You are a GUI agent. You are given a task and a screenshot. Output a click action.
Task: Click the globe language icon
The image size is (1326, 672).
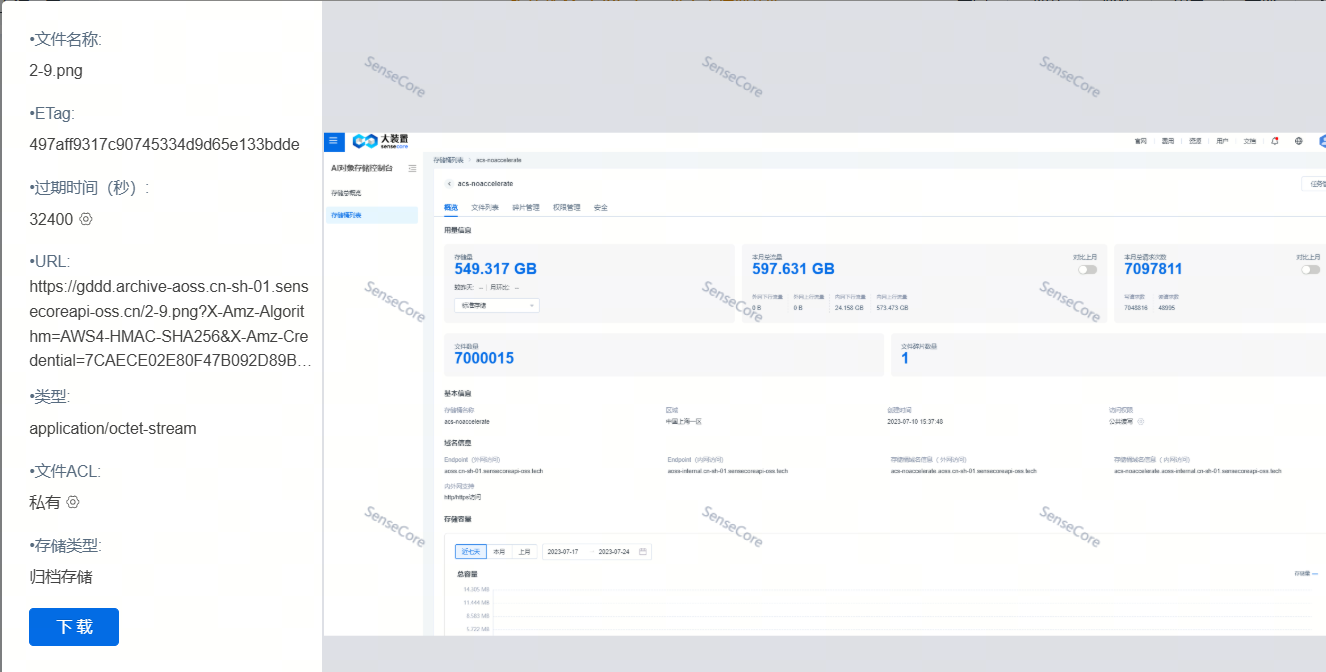tap(1299, 141)
